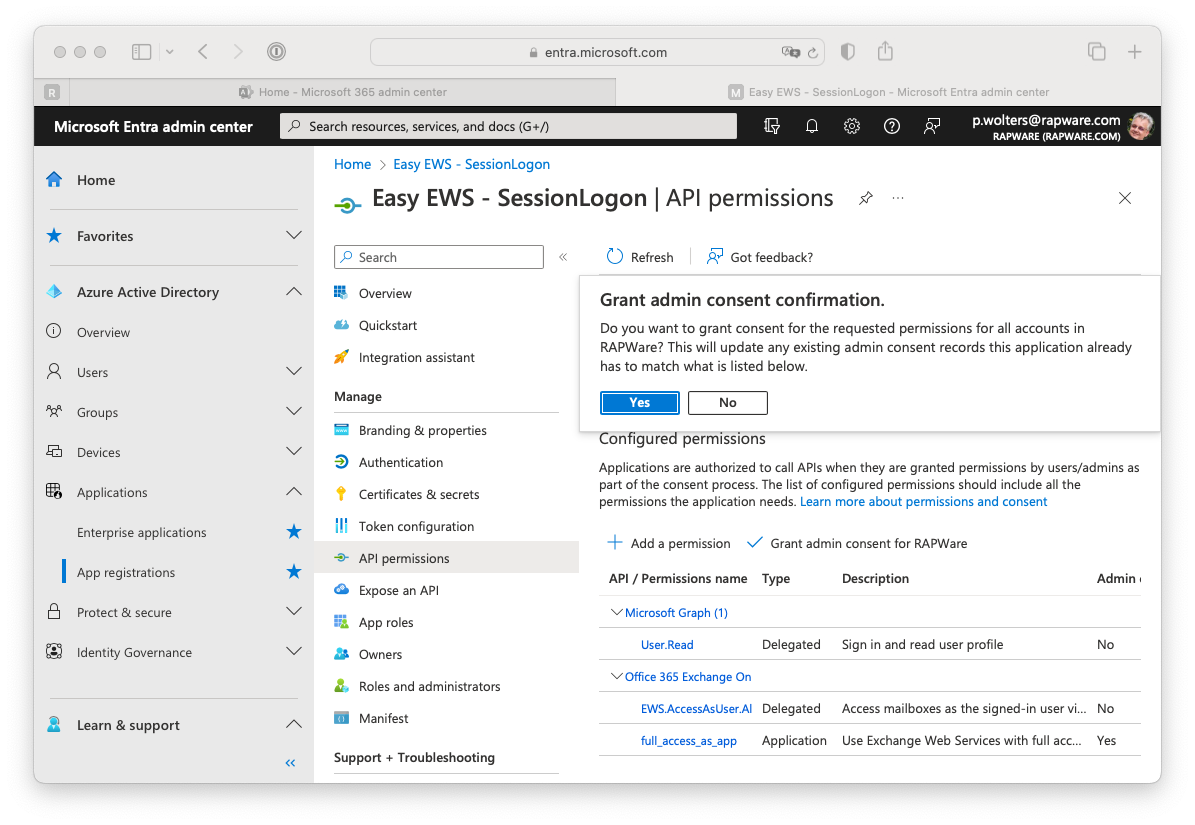Click the Safari address bar

click(598, 53)
